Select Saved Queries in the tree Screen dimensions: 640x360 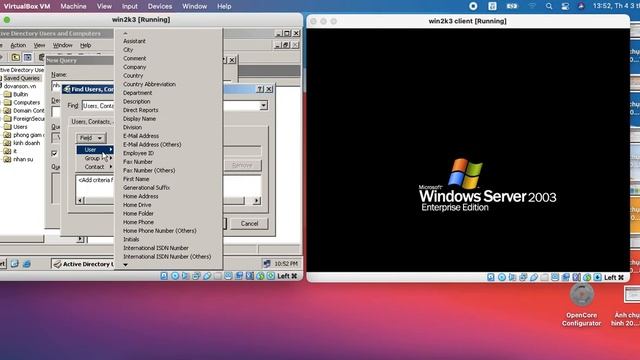(22, 78)
